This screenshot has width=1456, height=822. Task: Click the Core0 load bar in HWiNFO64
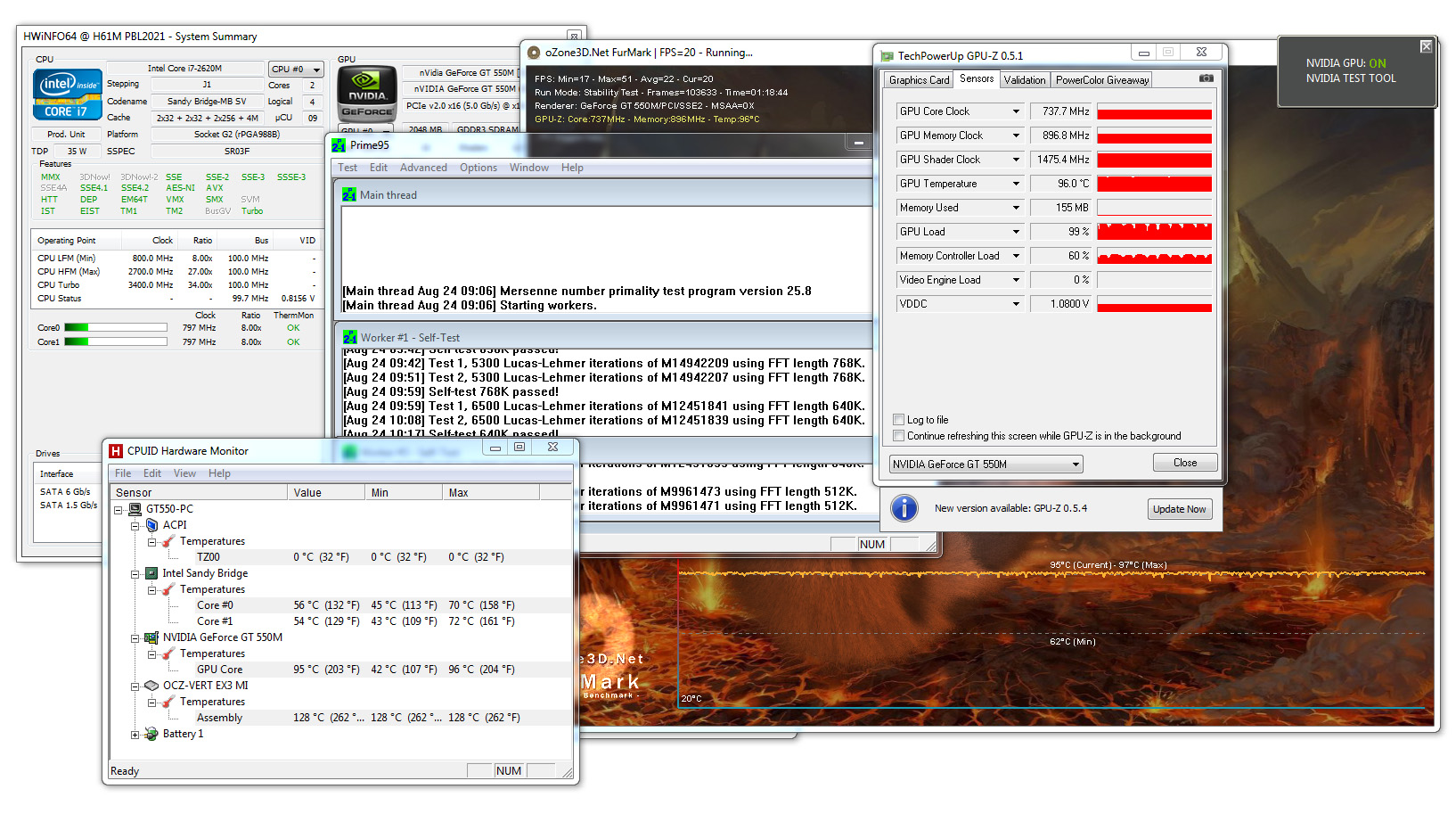(x=116, y=328)
